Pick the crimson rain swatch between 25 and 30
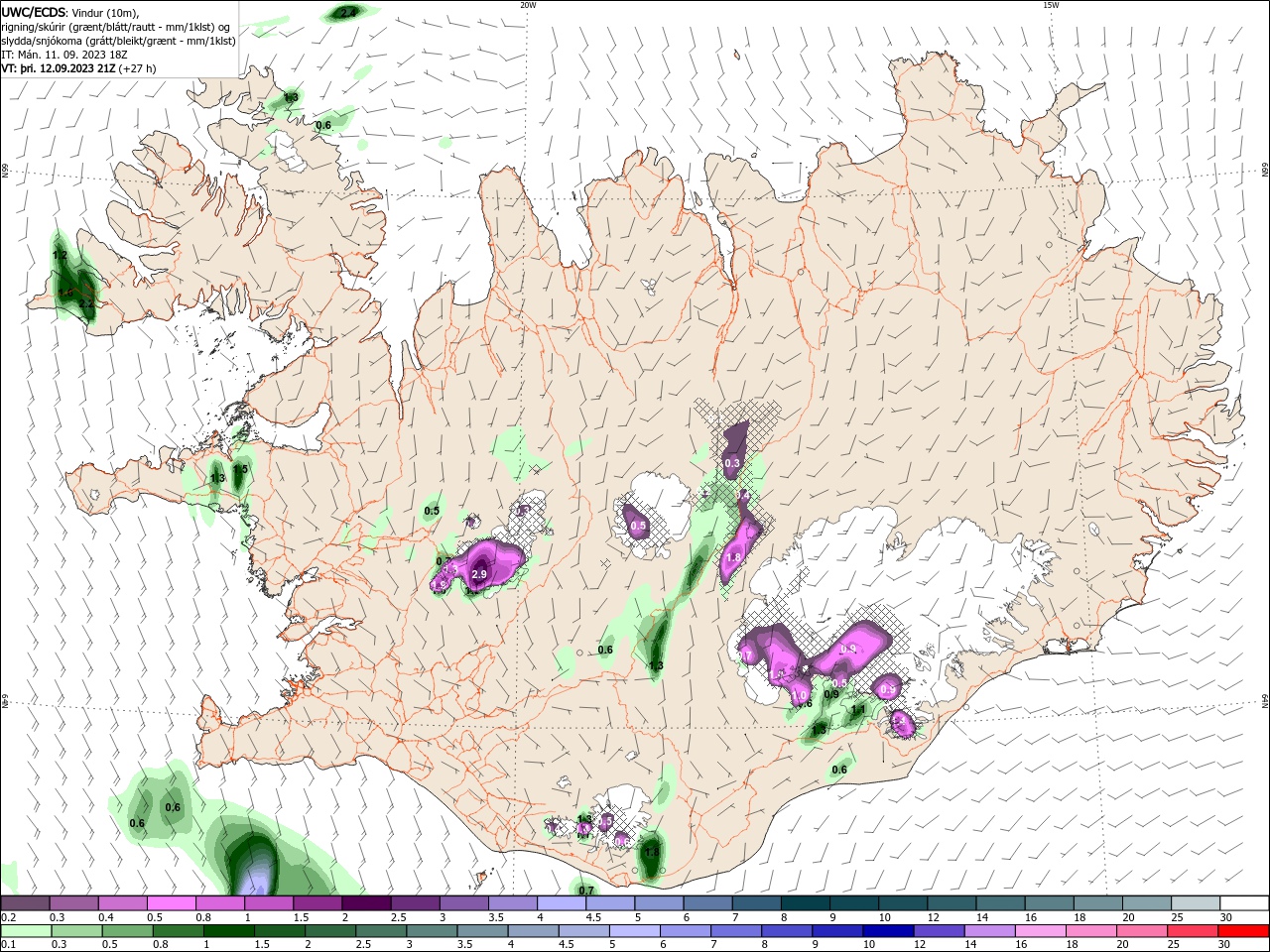The image size is (1270, 952). [1194, 931]
